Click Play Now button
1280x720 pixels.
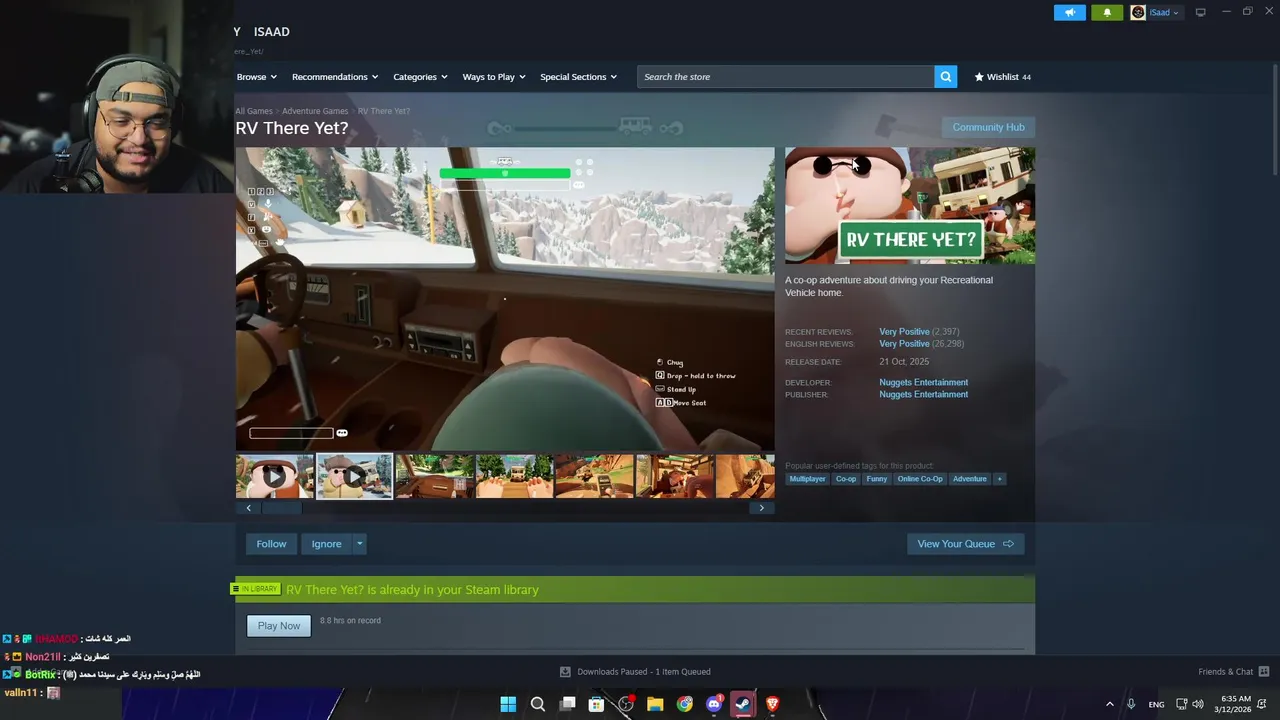coord(279,626)
